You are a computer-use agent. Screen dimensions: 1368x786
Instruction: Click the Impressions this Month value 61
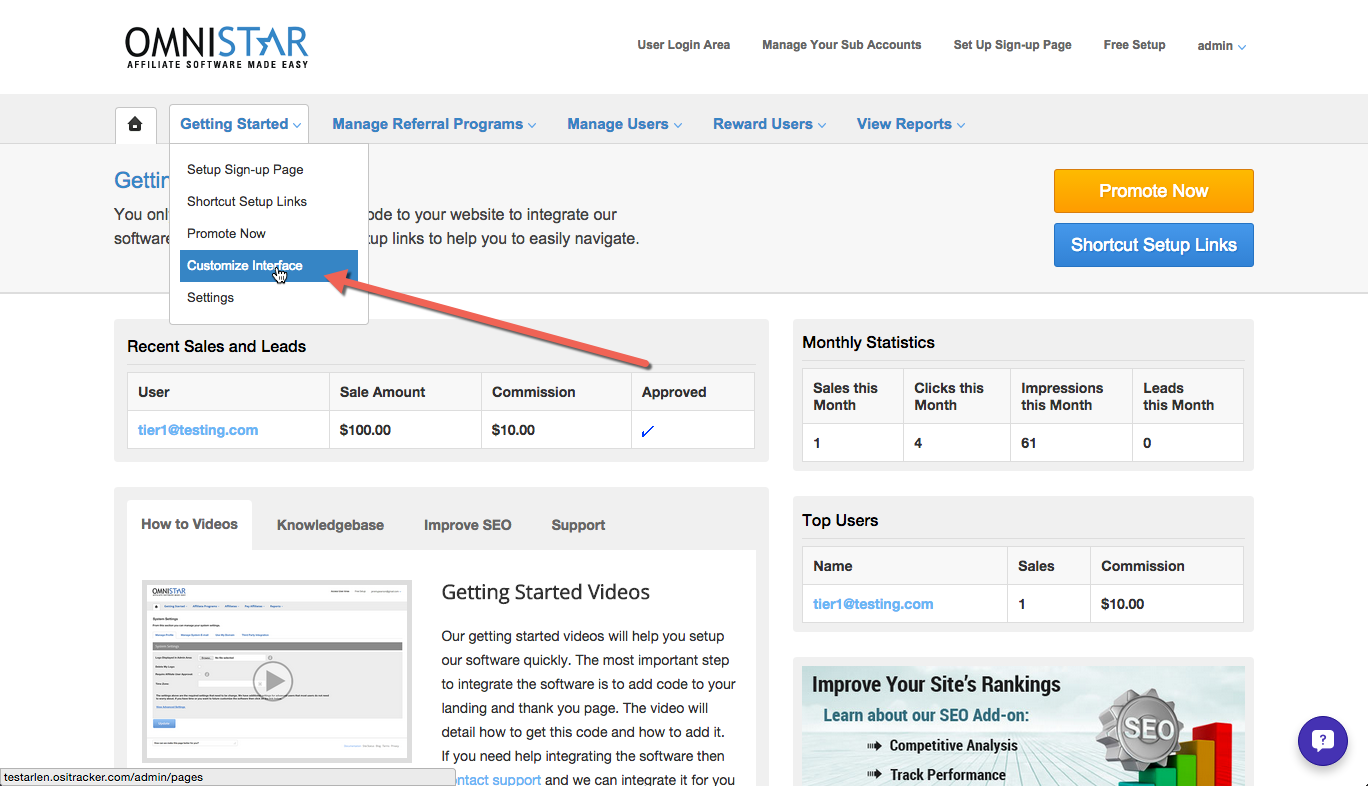1029,443
